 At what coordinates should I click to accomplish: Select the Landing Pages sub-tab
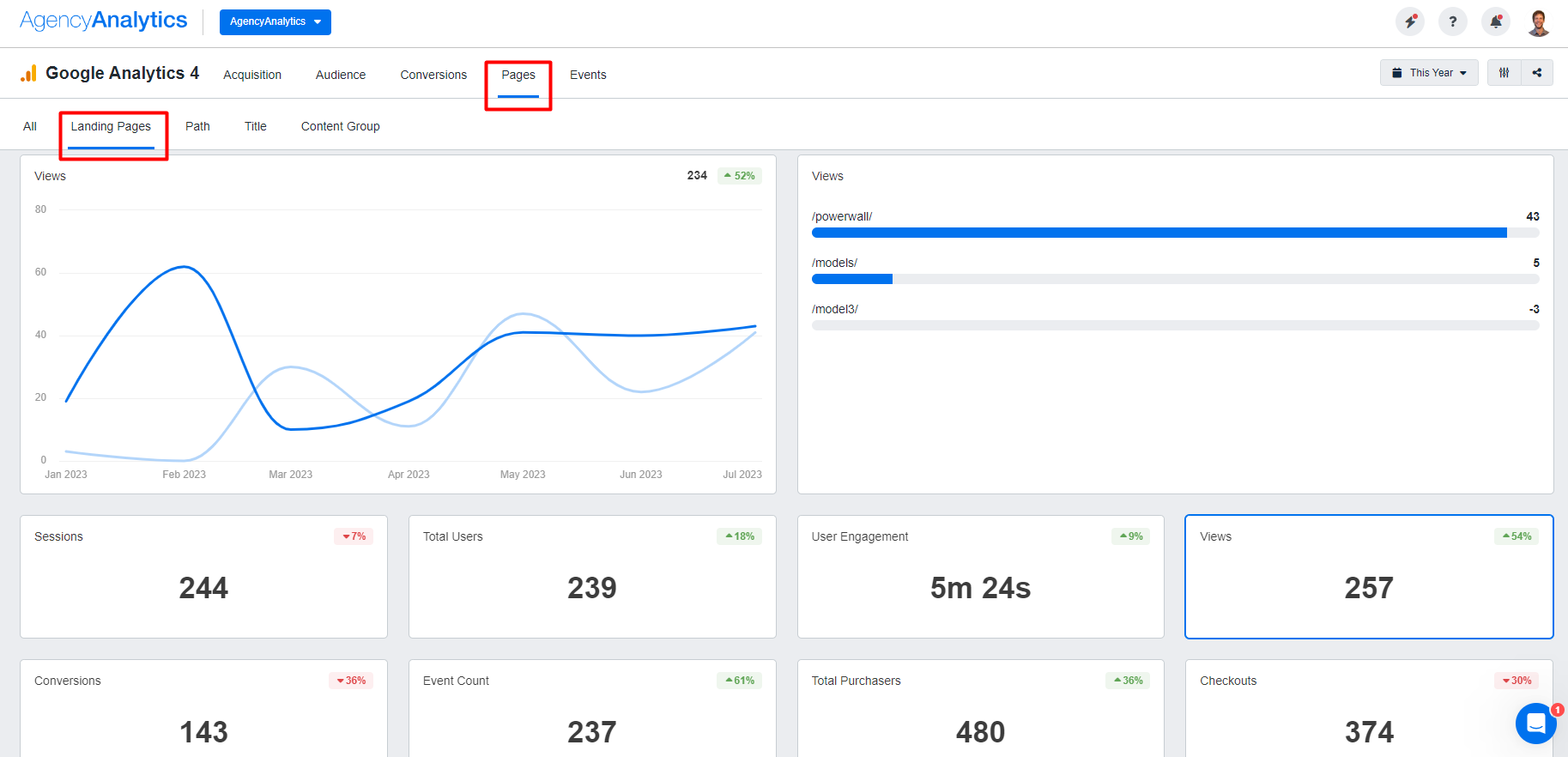(x=111, y=126)
